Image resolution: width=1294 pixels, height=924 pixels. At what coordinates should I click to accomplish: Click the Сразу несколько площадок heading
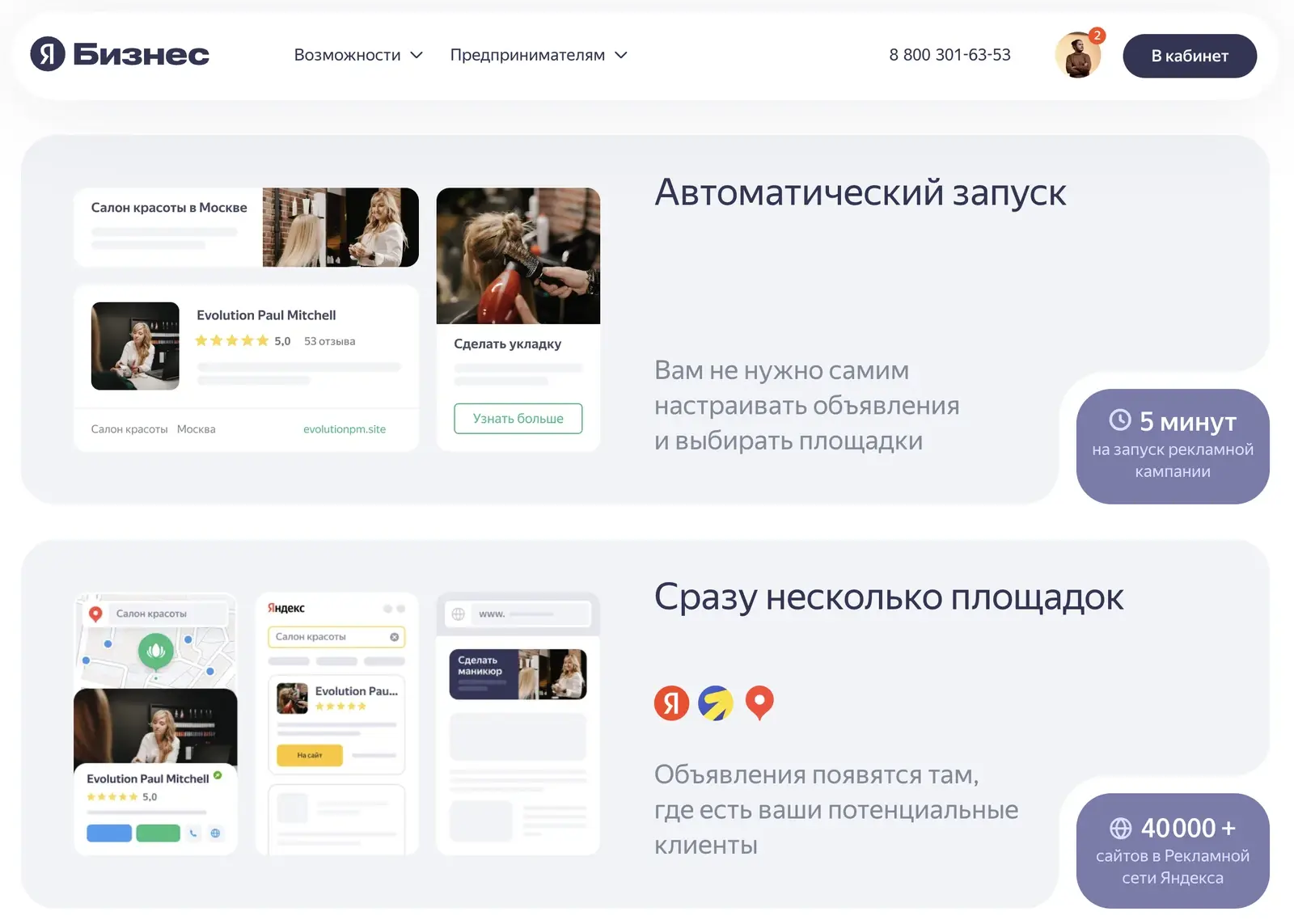coord(889,597)
